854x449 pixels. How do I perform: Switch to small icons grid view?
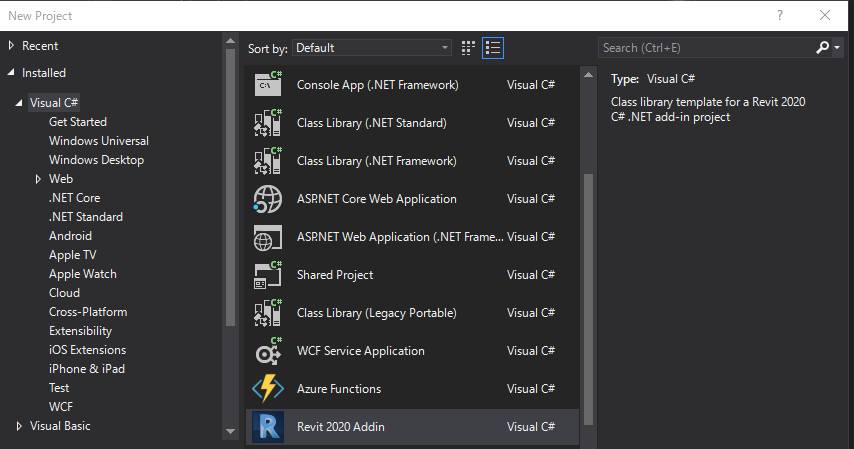coord(468,48)
